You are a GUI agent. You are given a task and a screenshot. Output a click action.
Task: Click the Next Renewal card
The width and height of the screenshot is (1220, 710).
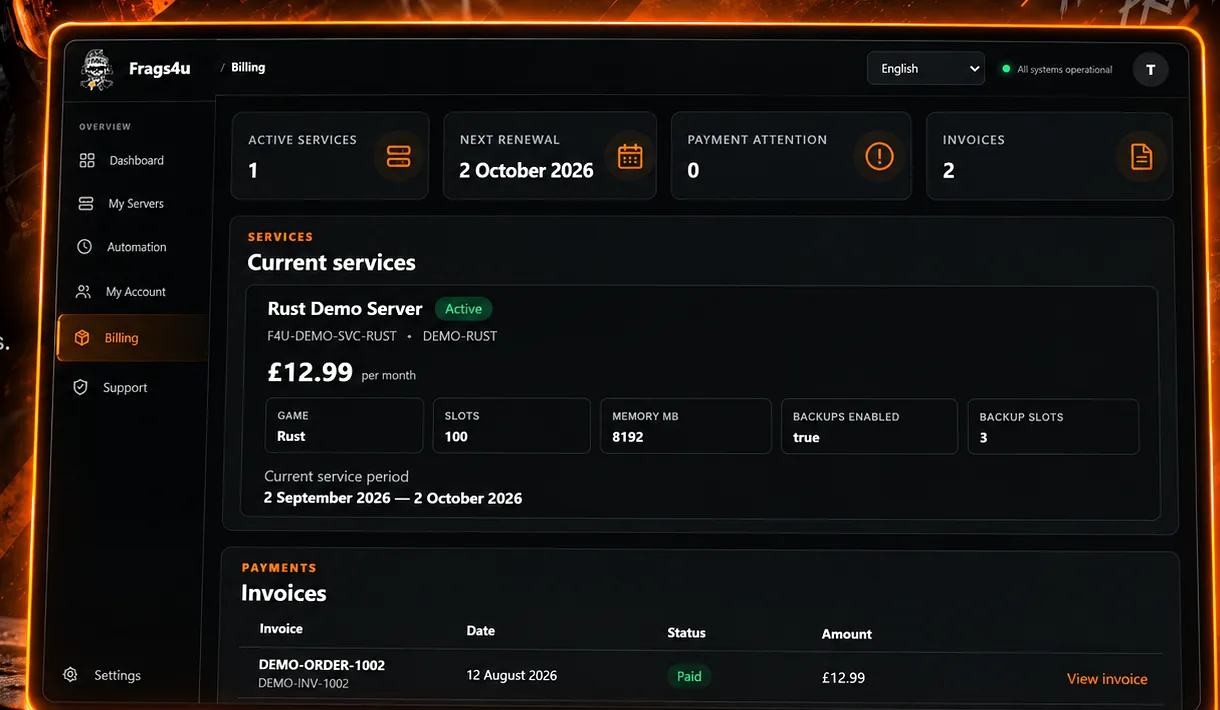(x=550, y=156)
